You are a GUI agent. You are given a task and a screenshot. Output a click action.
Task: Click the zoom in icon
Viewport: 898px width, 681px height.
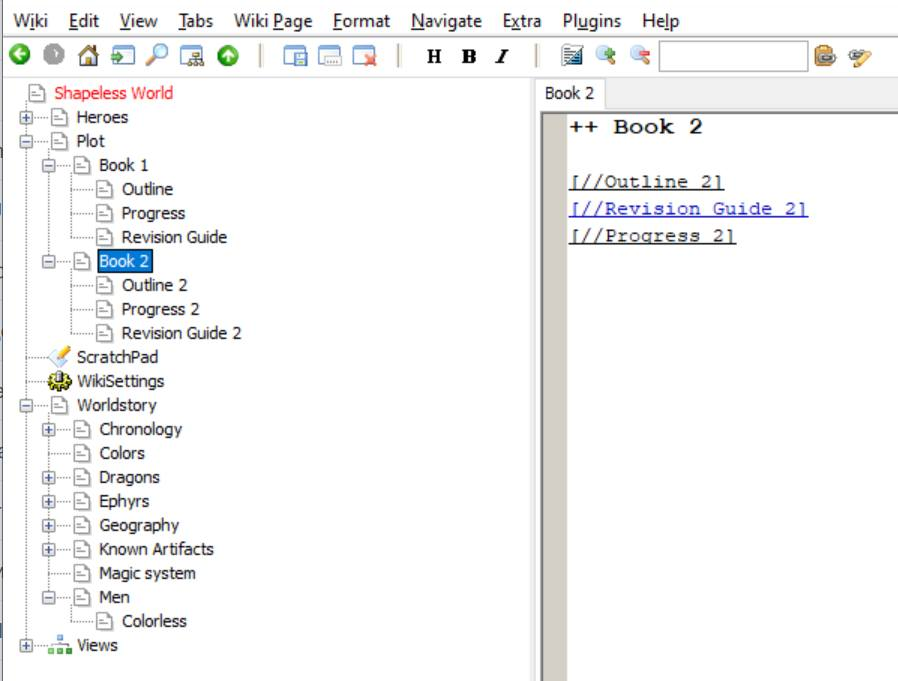pyautogui.click(x=606, y=56)
